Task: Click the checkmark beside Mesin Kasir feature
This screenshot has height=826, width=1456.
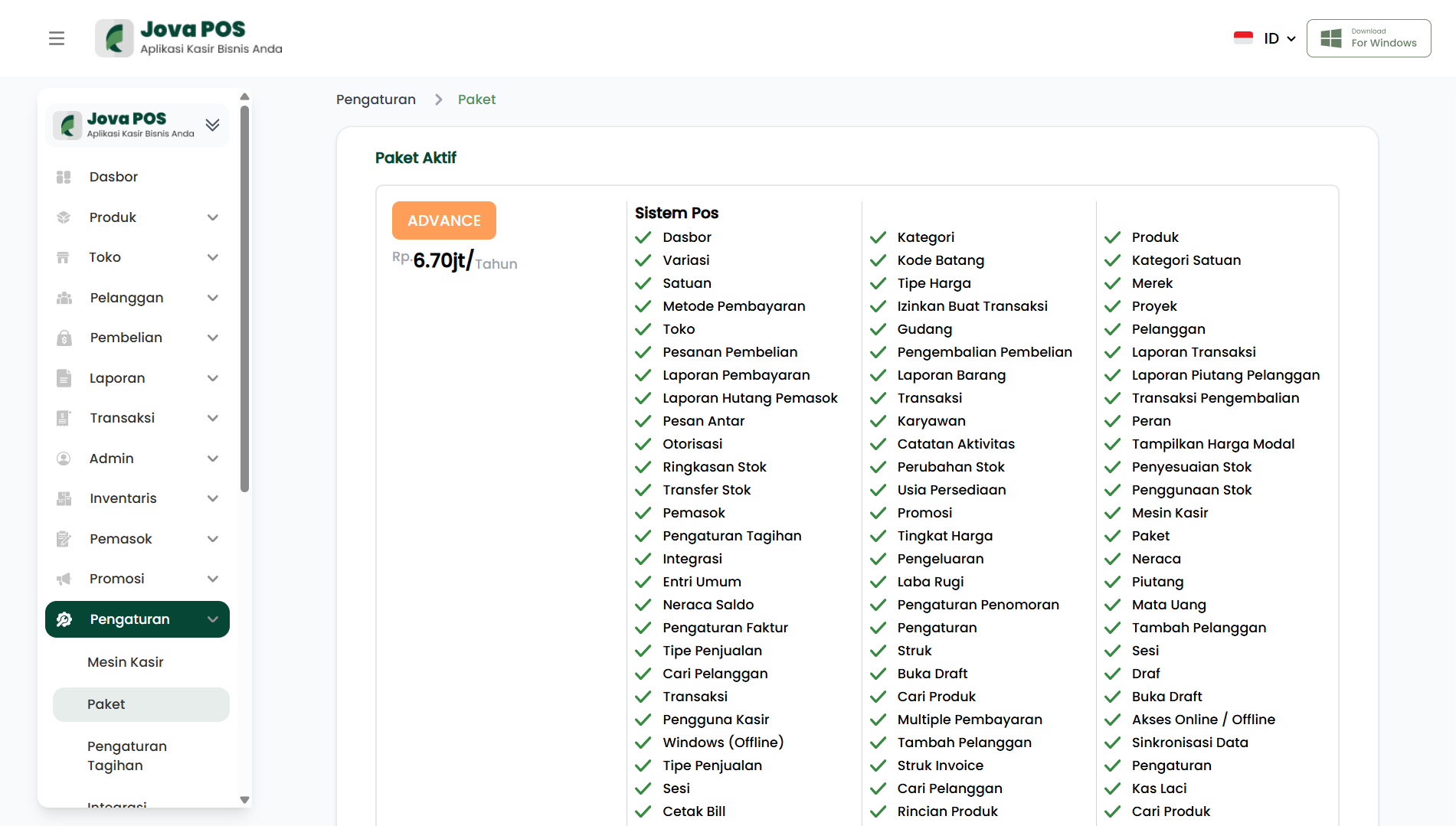Action: pyautogui.click(x=1112, y=513)
